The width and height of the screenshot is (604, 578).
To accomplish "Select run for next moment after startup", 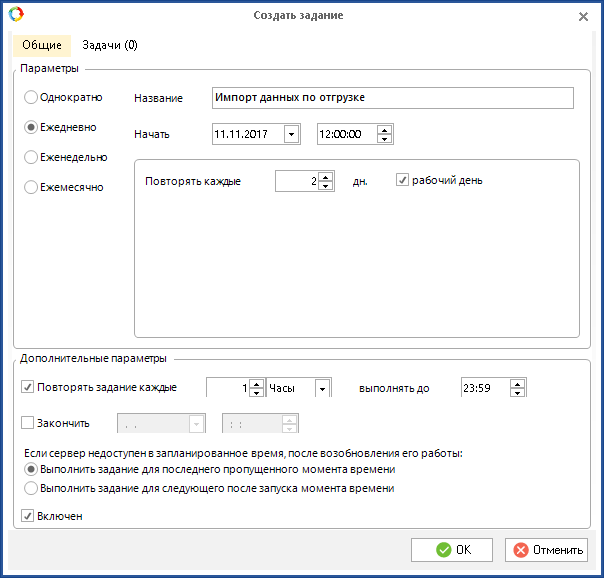I will click(31, 488).
